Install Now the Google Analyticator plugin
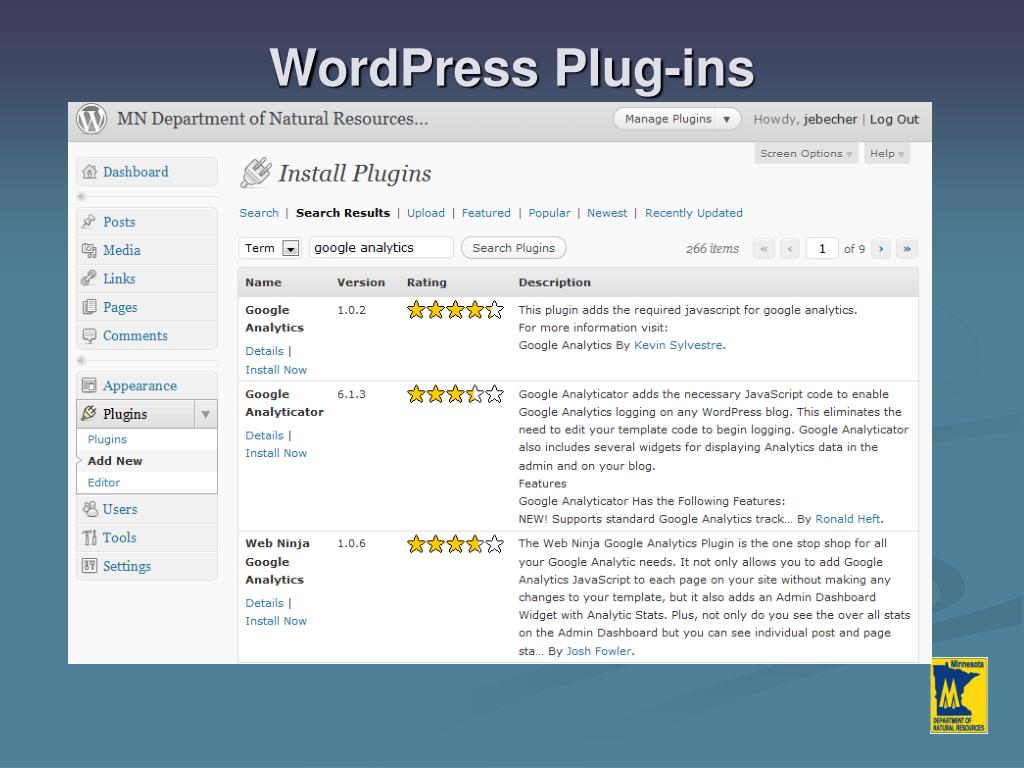The width and height of the screenshot is (1024, 768). (276, 453)
